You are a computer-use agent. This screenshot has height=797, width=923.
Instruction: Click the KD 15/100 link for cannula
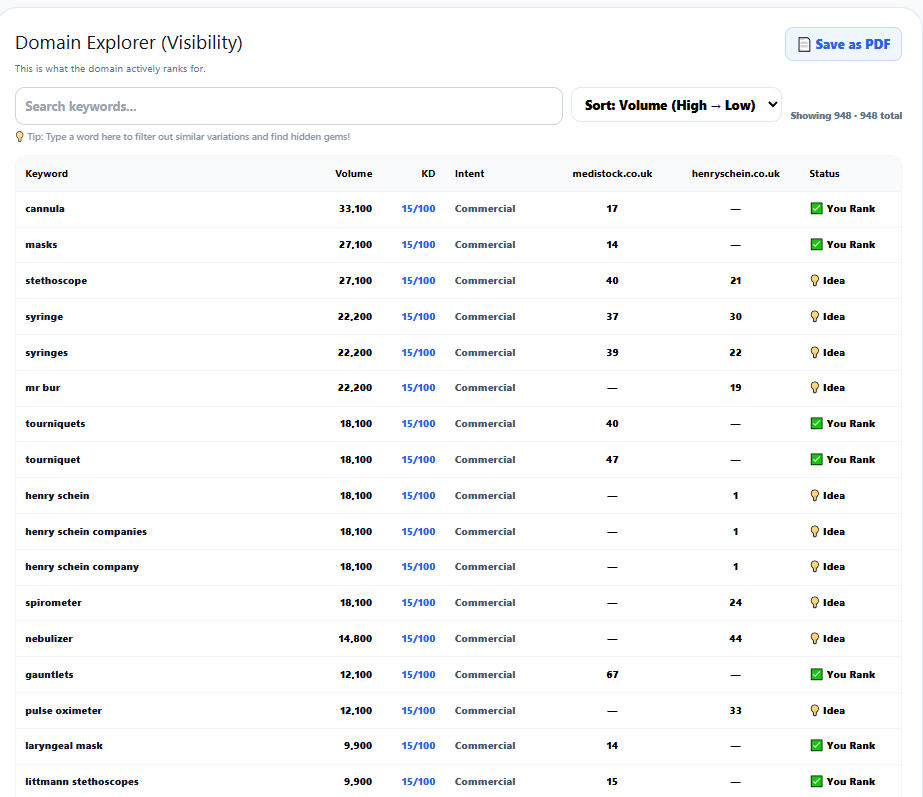[x=419, y=208]
